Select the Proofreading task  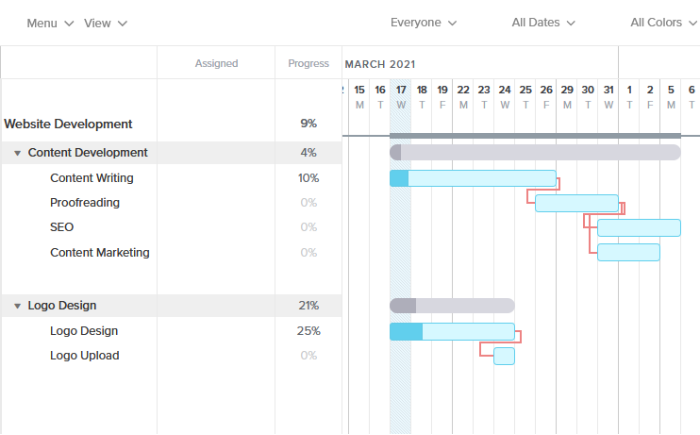tap(85, 203)
